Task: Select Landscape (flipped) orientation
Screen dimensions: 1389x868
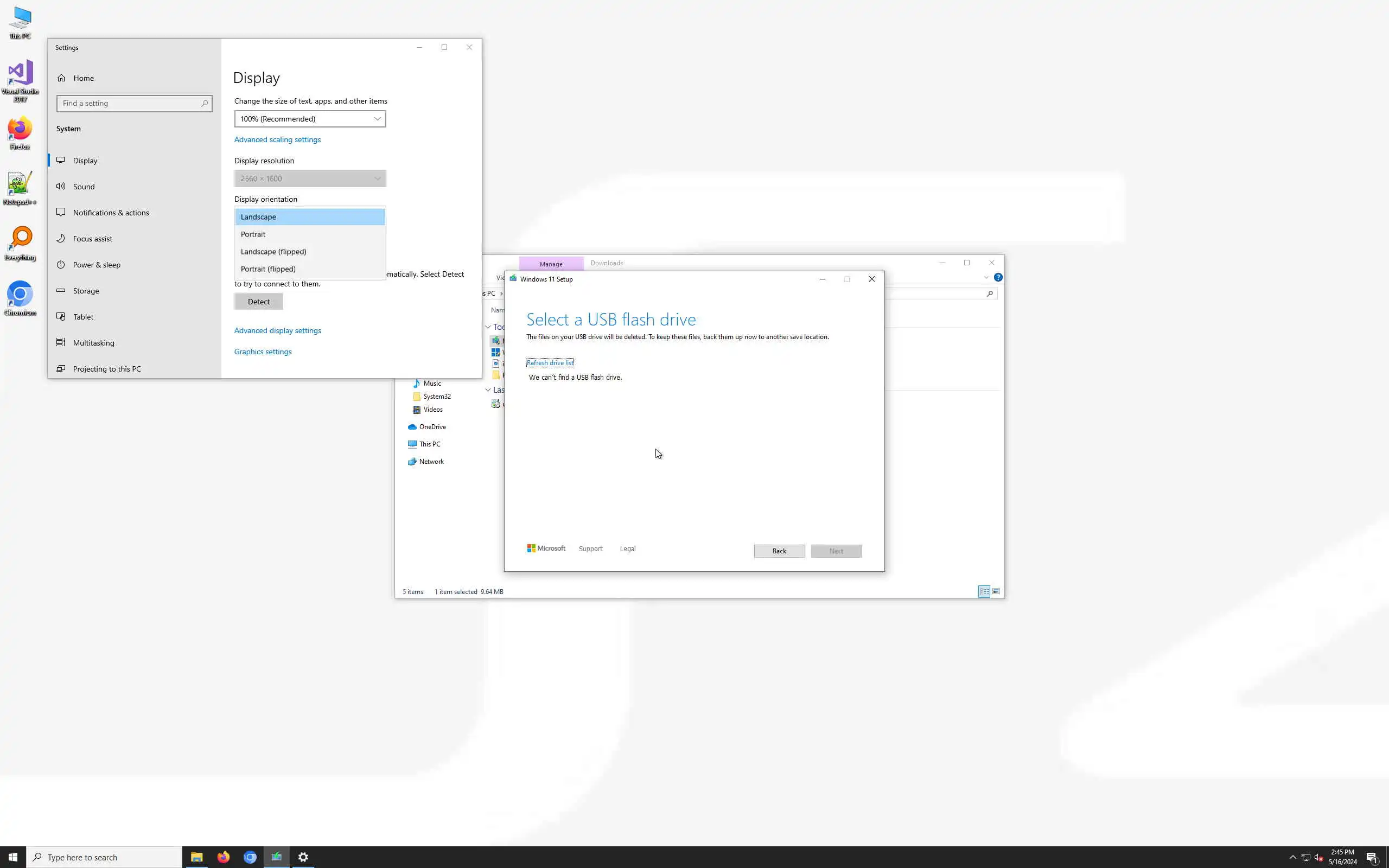Action: pos(273,251)
